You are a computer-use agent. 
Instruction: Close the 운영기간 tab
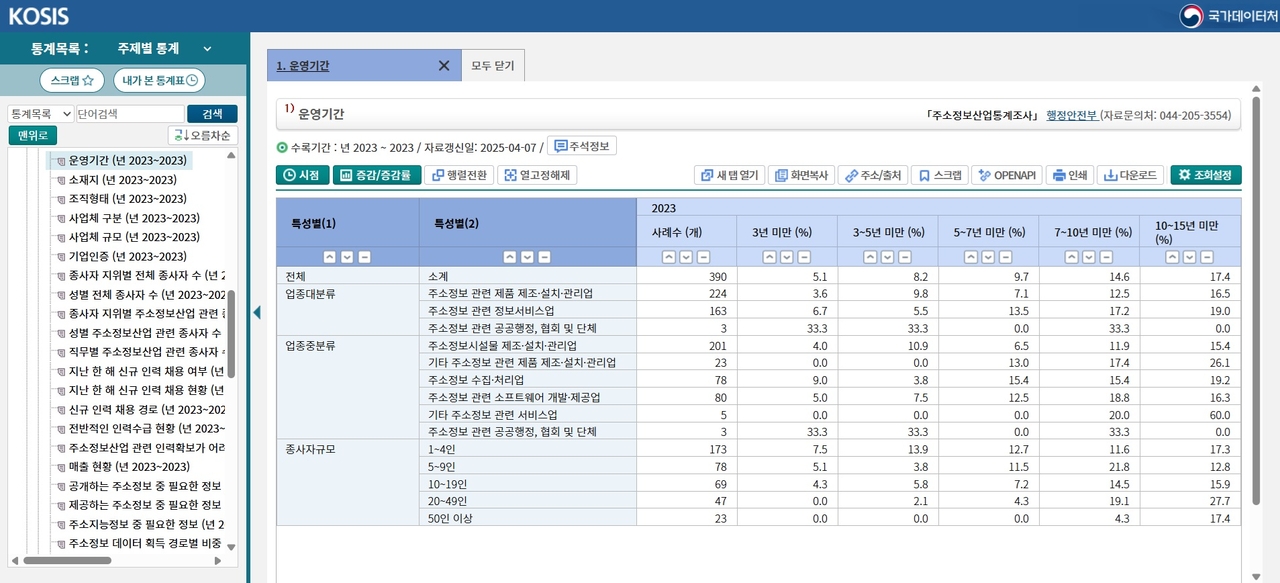tap(444, 66)
